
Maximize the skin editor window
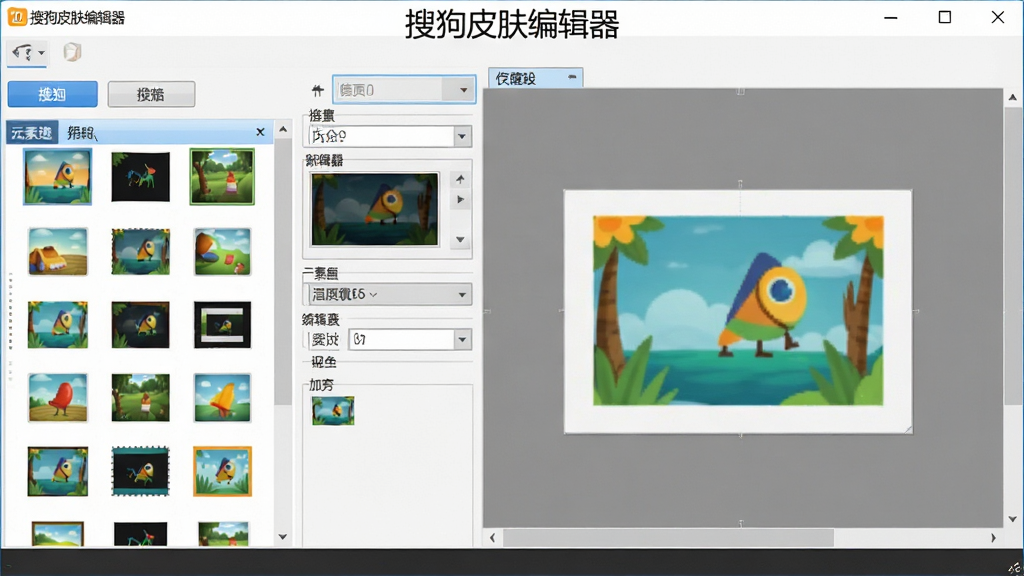coord(944,18)
